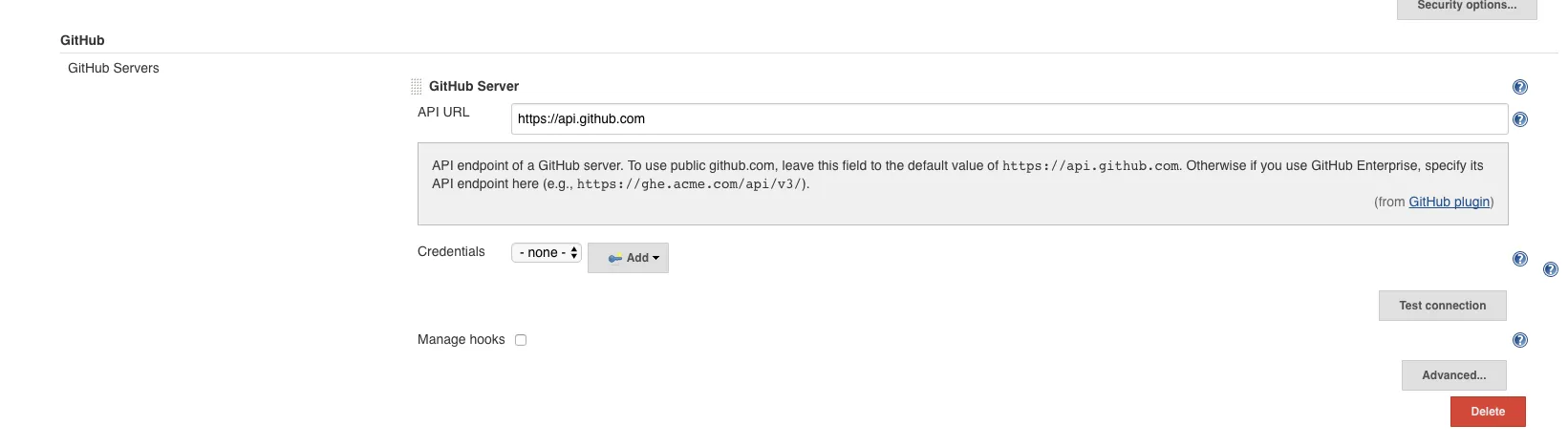This screenshot has width=1568, height=447.
Task: Open the Advanced settings button
Action: pyautogui.click(x=1453, y=375)
